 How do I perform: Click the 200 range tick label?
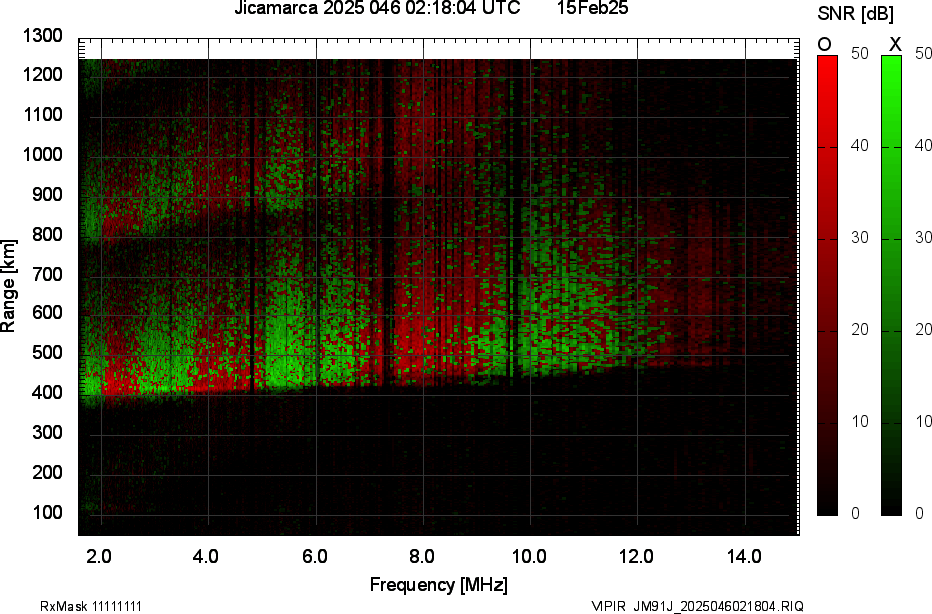(x=47, y=472)
